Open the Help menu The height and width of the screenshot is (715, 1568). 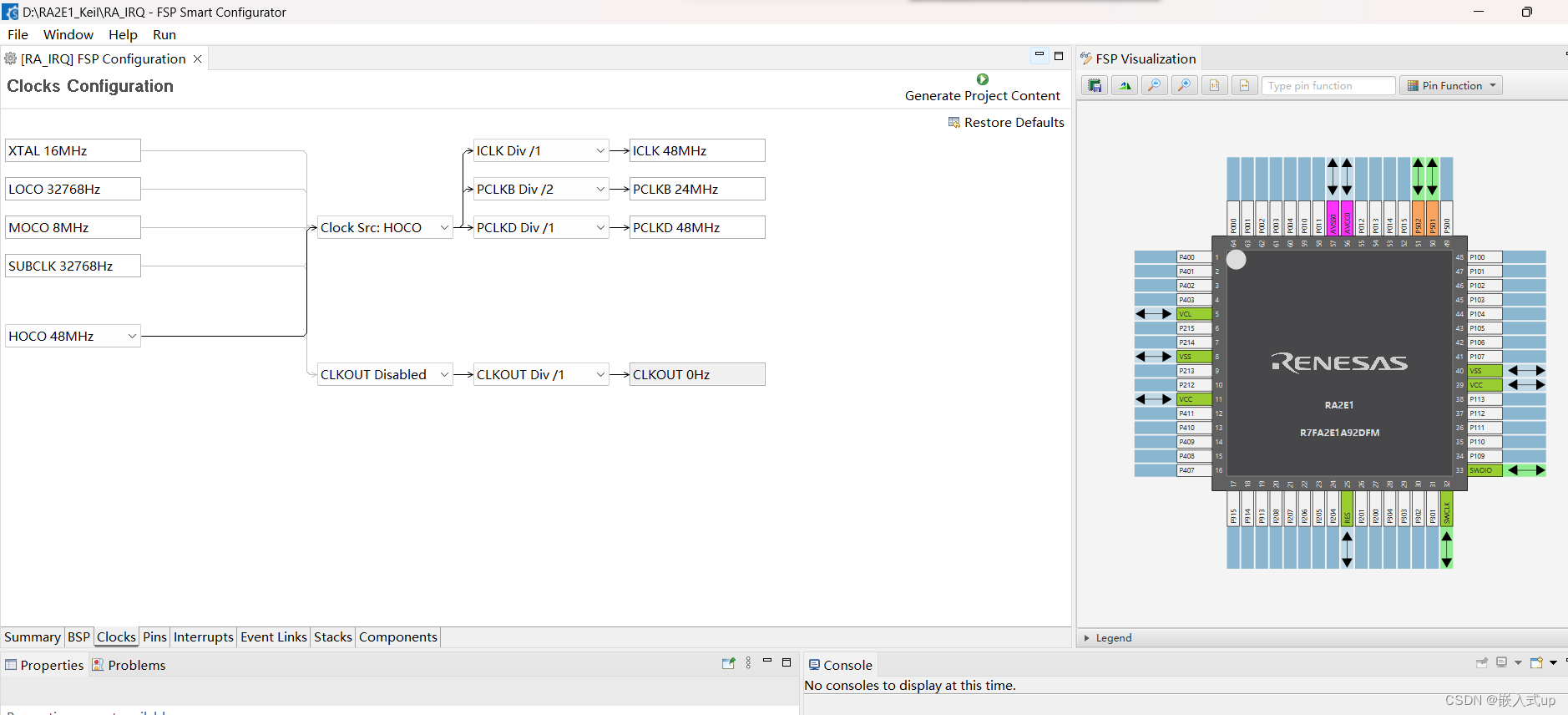click(x=123, y=34)
